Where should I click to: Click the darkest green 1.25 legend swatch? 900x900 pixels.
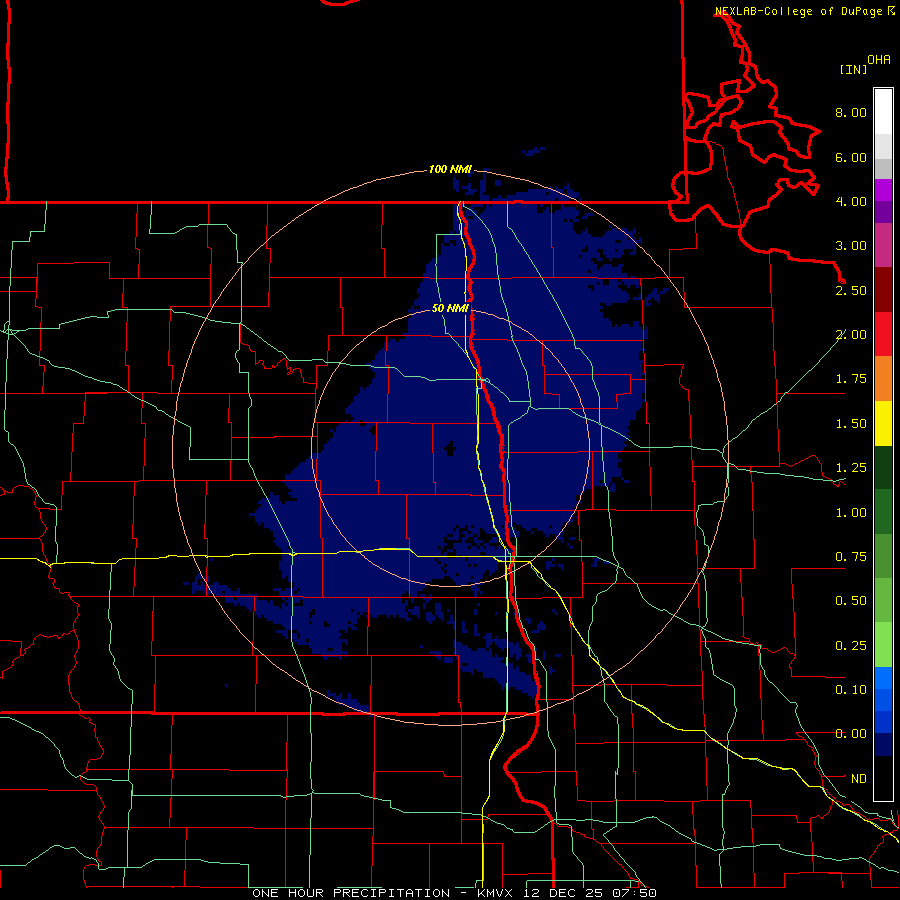click(883, 467)
